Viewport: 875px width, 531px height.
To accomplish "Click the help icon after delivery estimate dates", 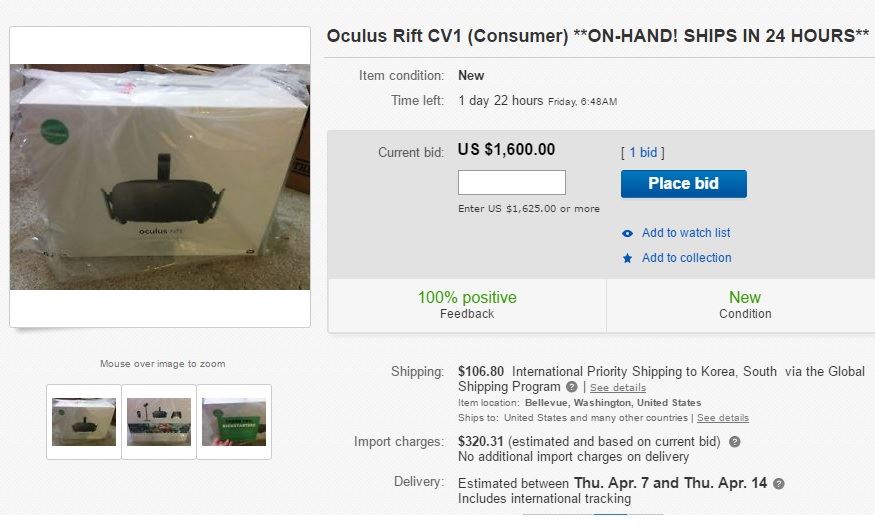I will pyautogui.click(x=779, y=483).
